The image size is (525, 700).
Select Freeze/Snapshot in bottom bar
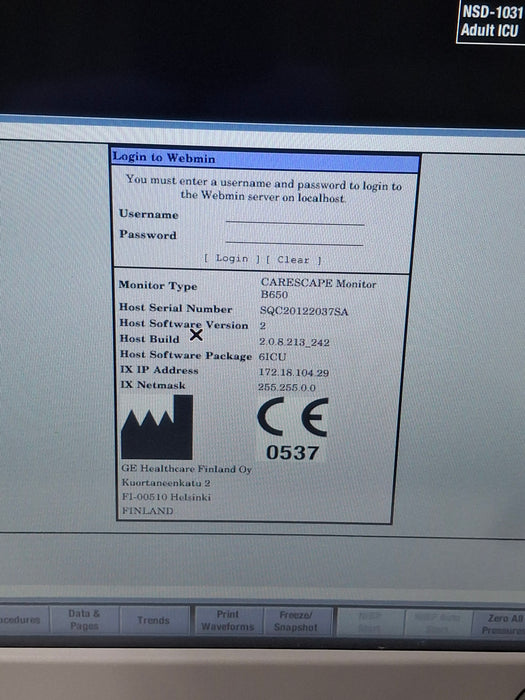(x=296, y=621)
